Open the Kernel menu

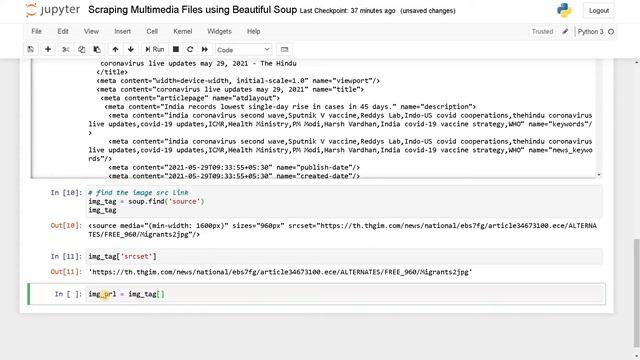tap(182, 31)
